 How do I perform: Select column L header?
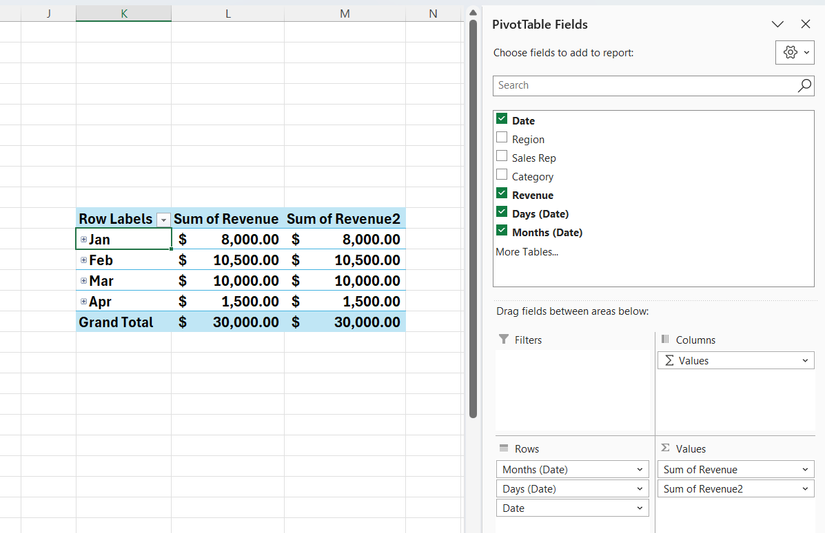pos(228,13)
